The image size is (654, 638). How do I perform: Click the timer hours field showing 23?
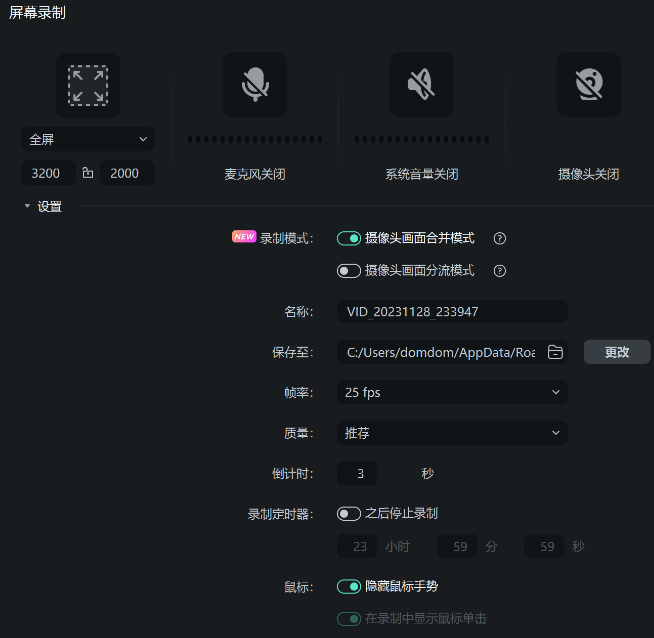(x=357, y=546)
